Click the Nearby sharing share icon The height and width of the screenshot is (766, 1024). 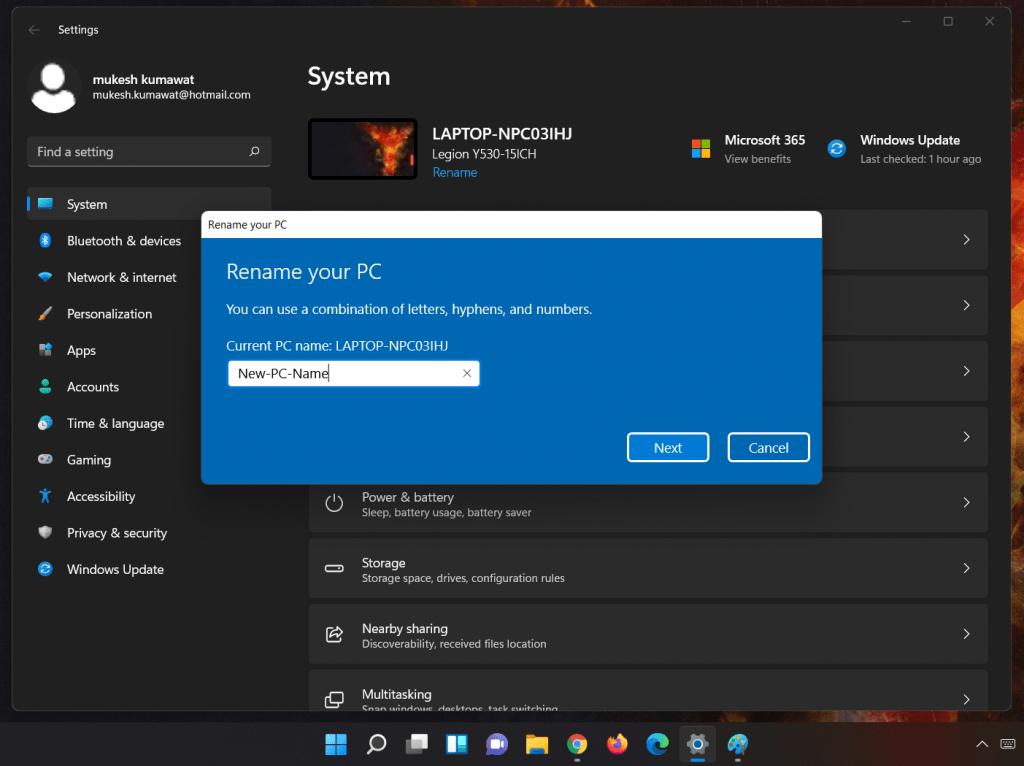[334, 634]
